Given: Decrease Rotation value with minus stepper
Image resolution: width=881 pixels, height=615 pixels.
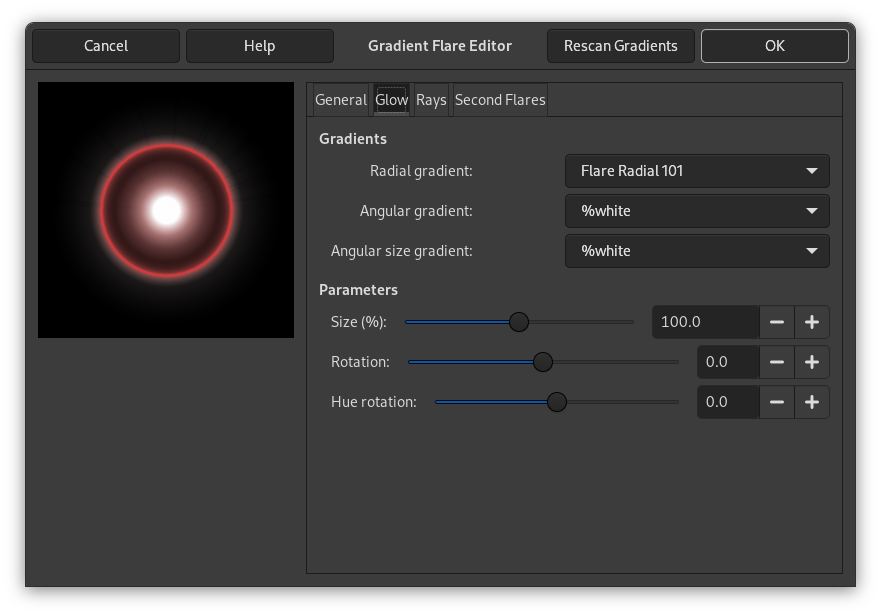Looking at the screenshot, I should pyautogui.click(x=776, y=362).
